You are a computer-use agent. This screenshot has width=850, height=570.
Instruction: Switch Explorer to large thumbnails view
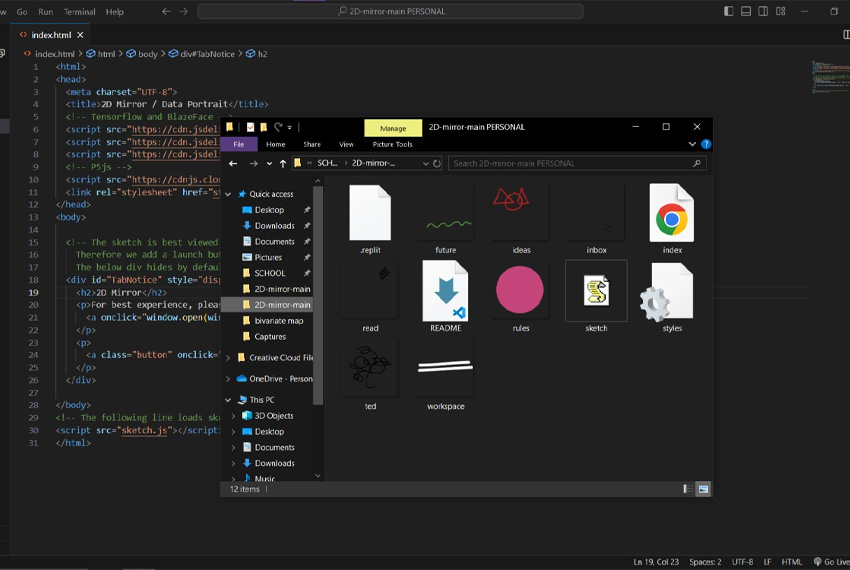click(703, 489)
